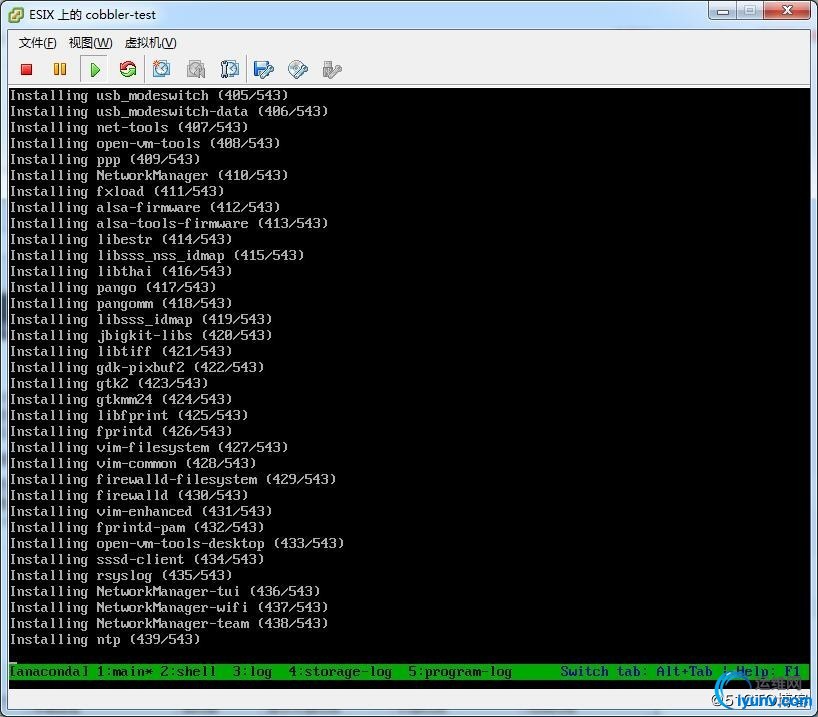Image resolution: width=818 pixels, height=717 pixels.
Task: Connect floppy device toolbar icon
Action: coord(263,69)
